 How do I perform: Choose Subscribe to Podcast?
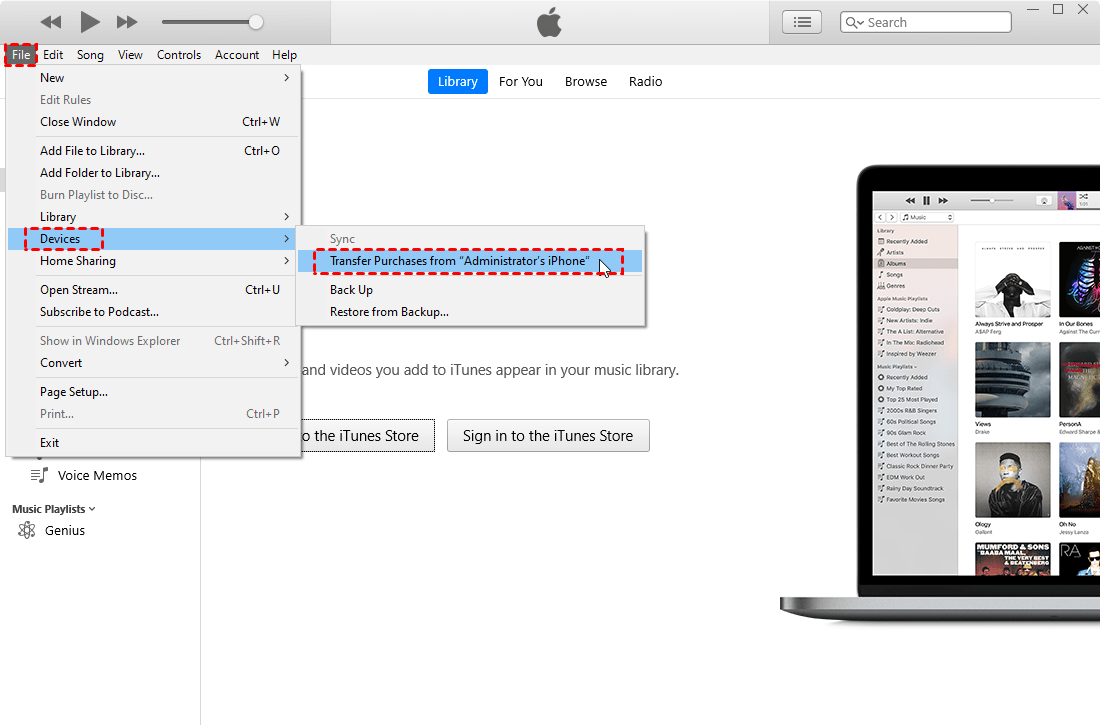[154, 312]
